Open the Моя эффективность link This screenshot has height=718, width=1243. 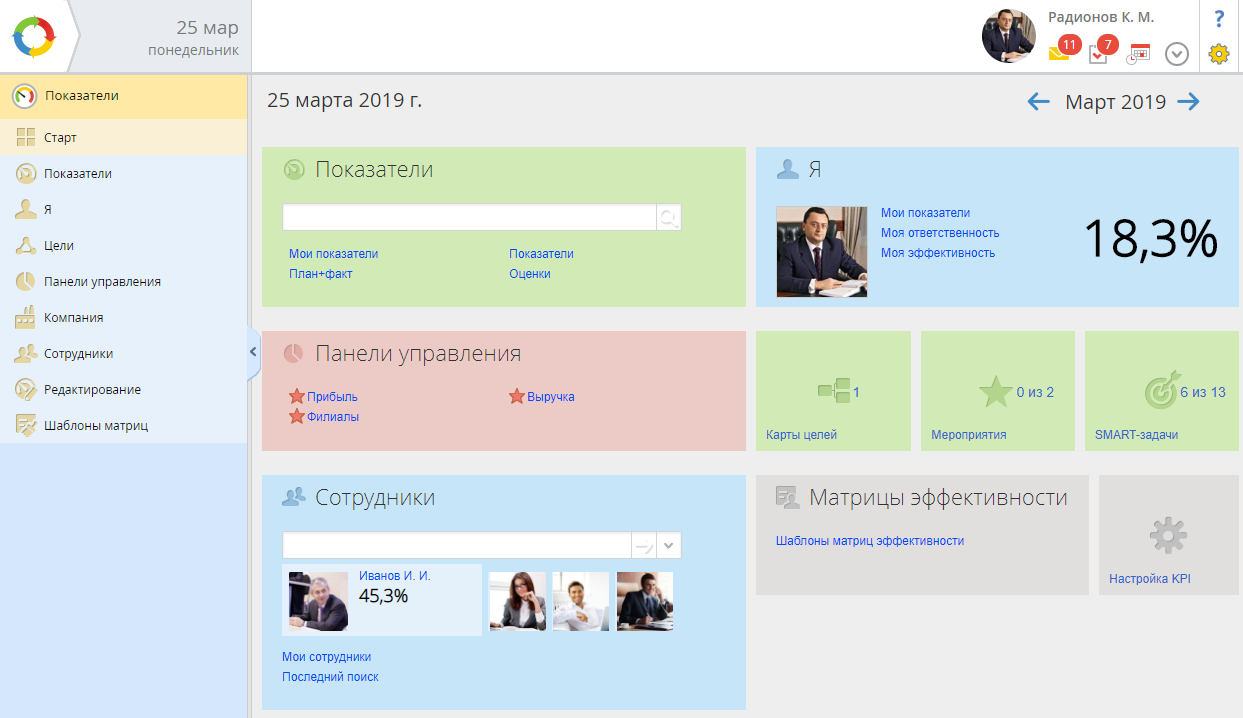[937, 253]
